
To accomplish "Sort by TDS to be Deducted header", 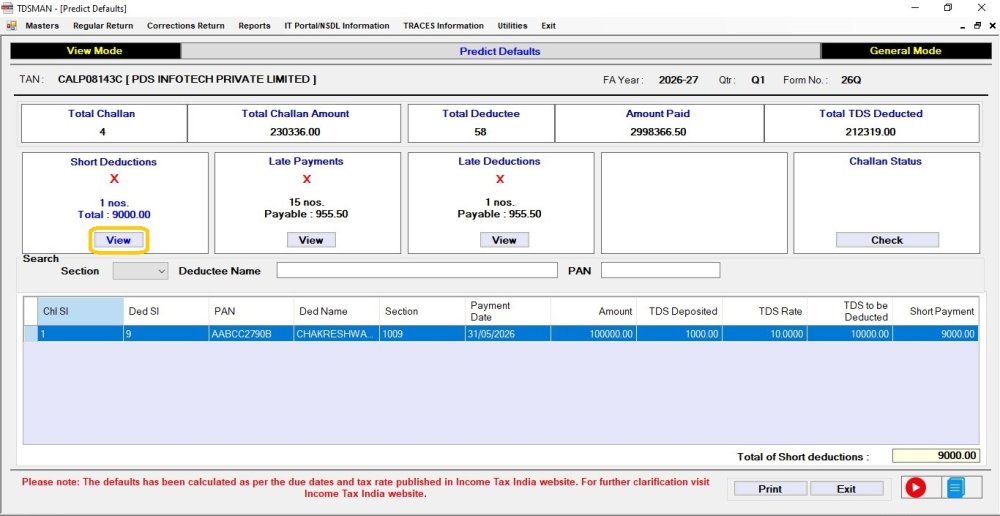I will 849,311.
